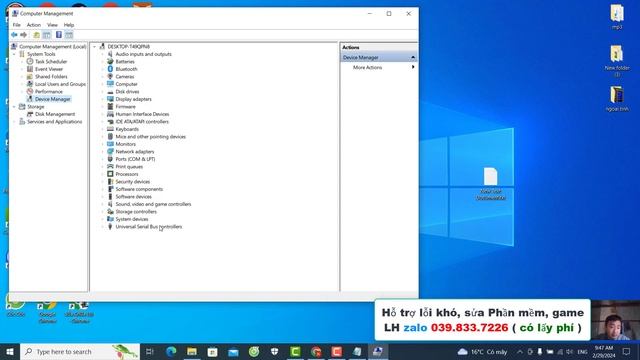Image resolution: width=640 pixels, height=360 pixels.
Task: Click the Windows Start button
Action: [10, 351]
